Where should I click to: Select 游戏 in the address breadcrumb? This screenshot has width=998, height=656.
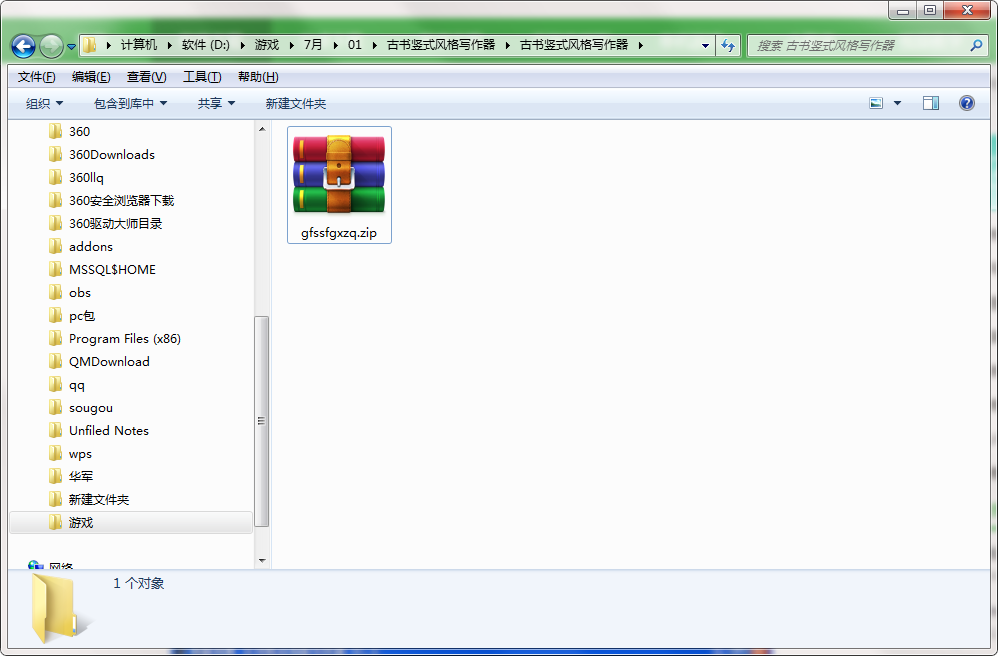tap(267, 45)
